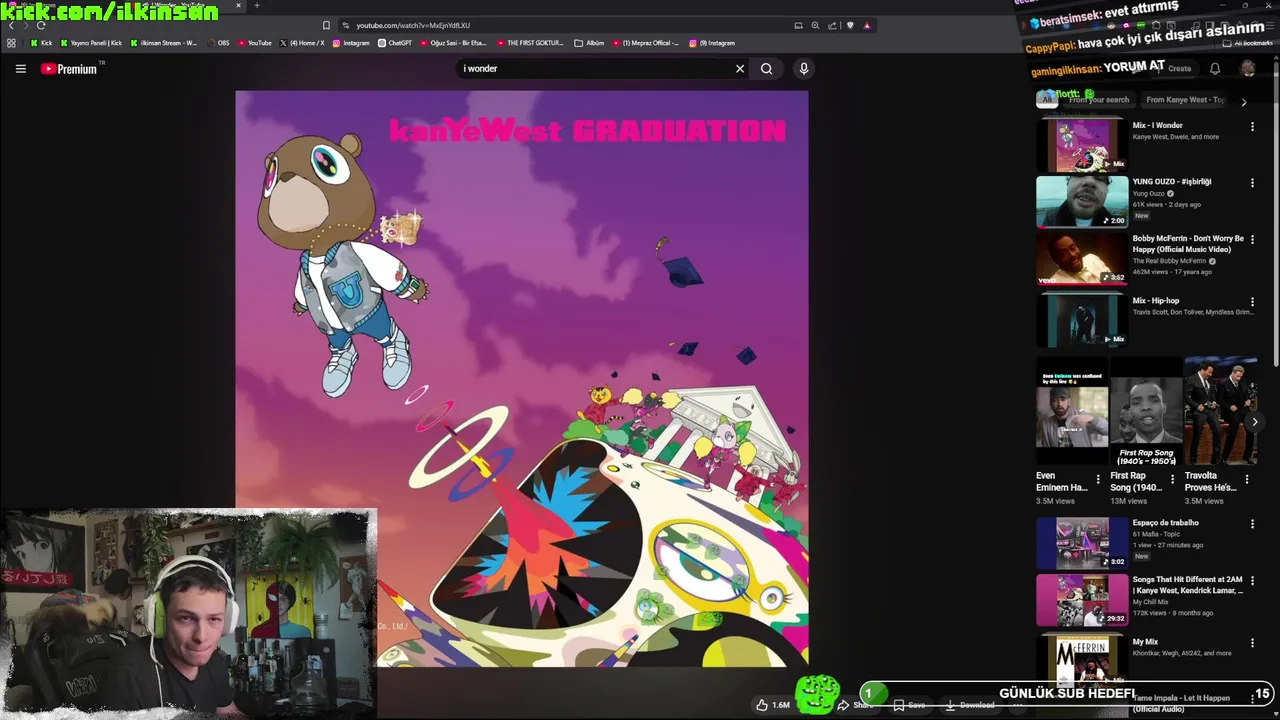The image size is (1280, 720).
Task: Open the All Bookmarks folder
Action: 1249,43
